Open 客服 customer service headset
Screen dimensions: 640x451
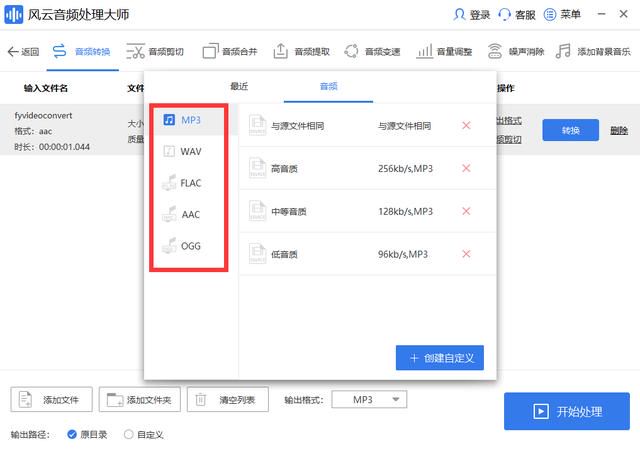[504, 15]
